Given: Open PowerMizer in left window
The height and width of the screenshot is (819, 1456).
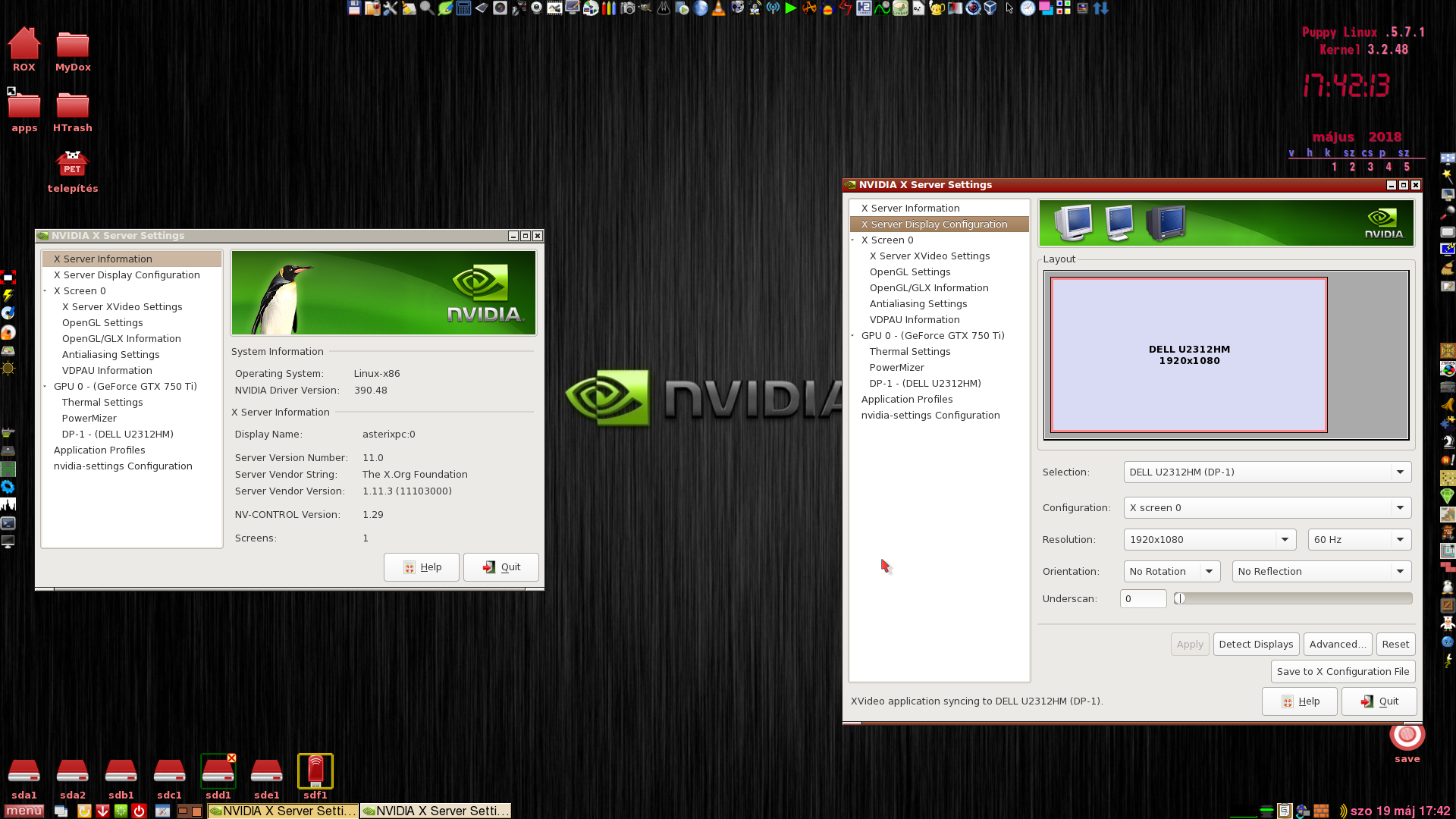Looking at the screenshot, I should [x=89, y=418].
